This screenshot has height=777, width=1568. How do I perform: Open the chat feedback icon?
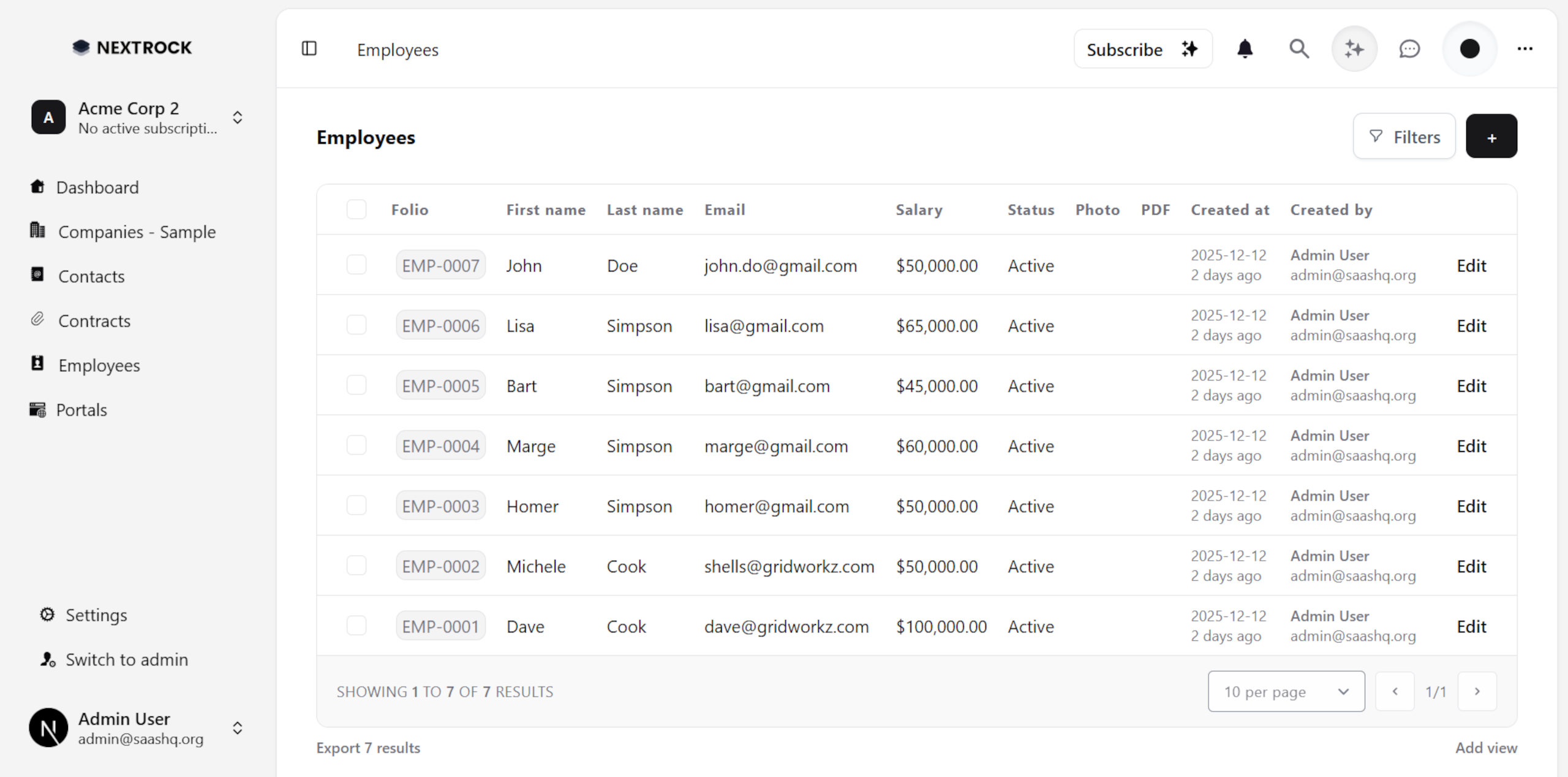1409,49
